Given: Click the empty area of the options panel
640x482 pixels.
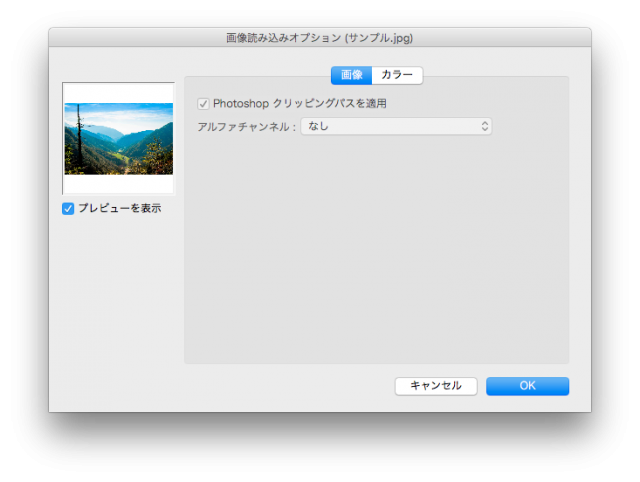Looking at the screenshot, I should click(x=376, y=250).
